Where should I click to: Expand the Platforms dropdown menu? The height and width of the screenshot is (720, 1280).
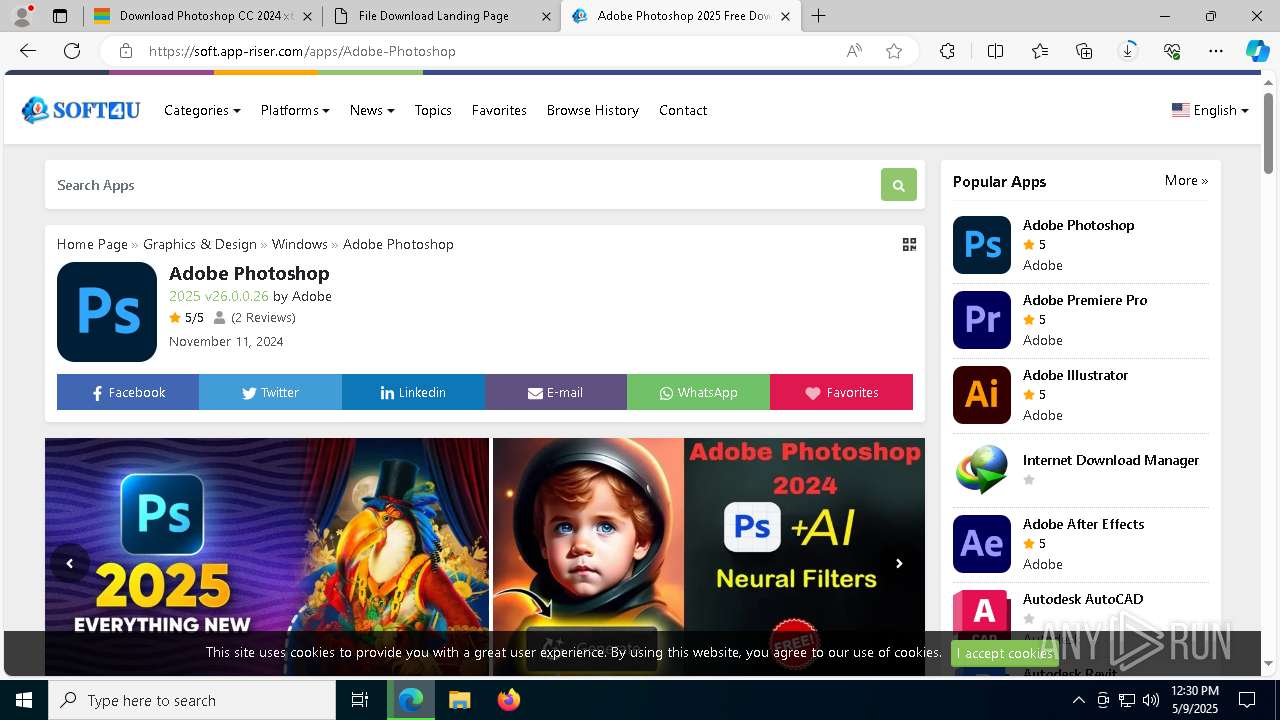pyautogui.click(x=295, y=110)
